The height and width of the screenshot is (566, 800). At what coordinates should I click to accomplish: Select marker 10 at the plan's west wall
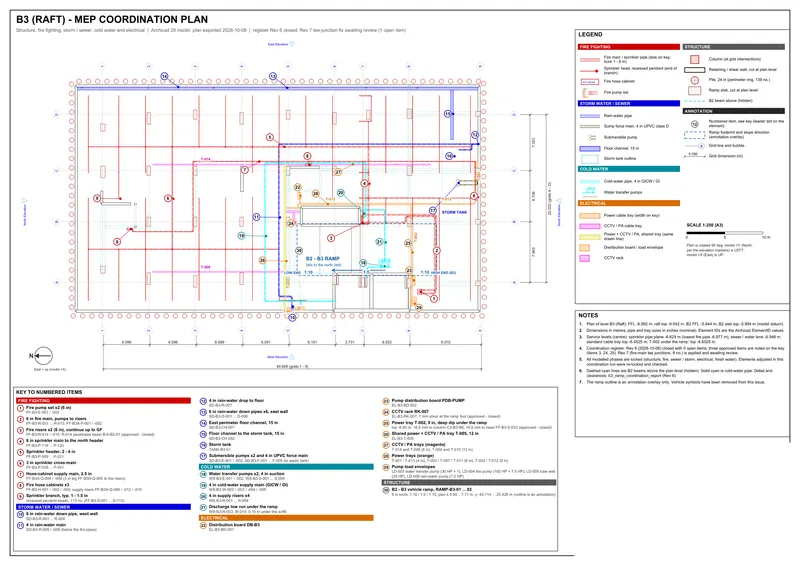tap(292, 317)
